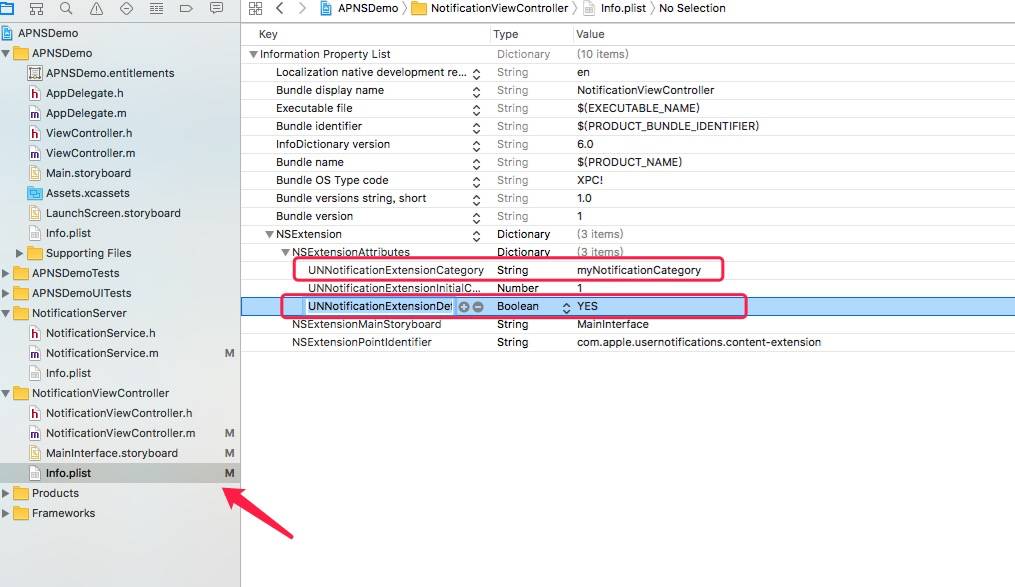Viewport: 1015px width, 587px height.
Task: Expand the APNSDemoTests group
Action: click(6, 273)
